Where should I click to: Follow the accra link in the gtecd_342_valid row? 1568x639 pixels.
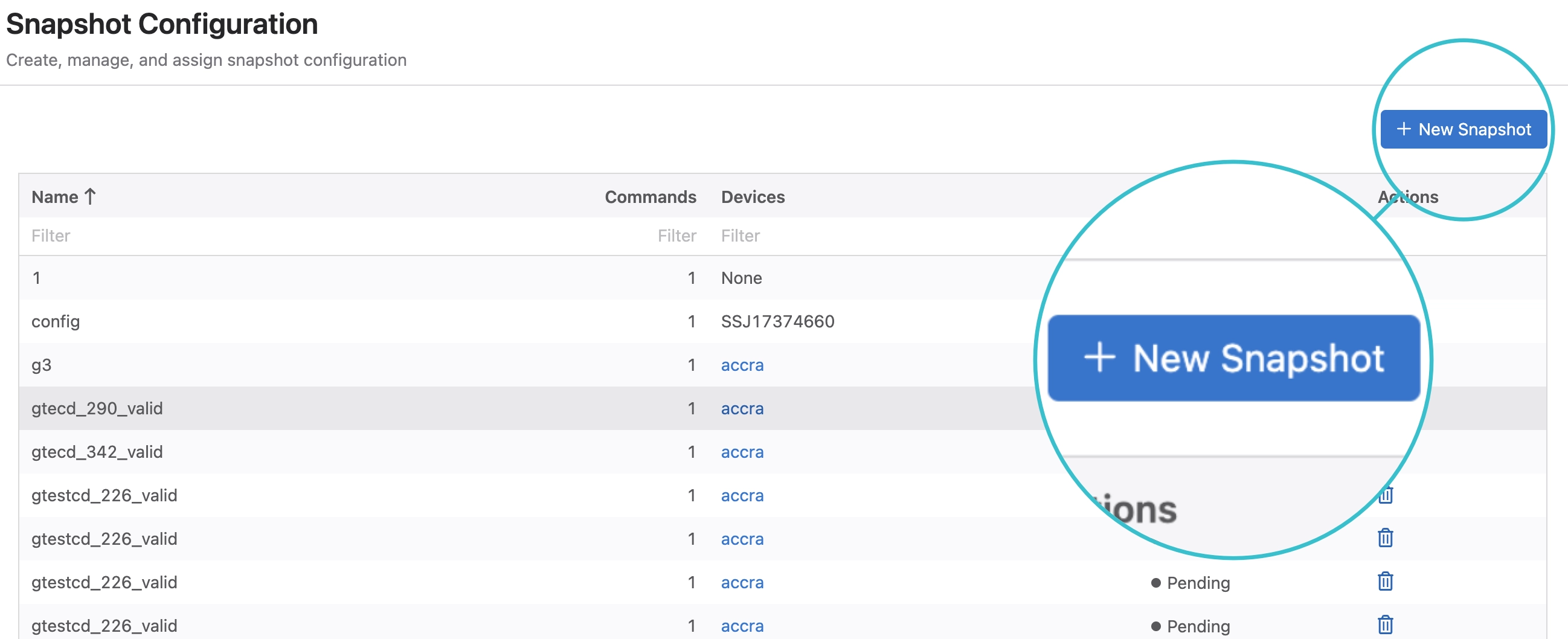(741, 452)
